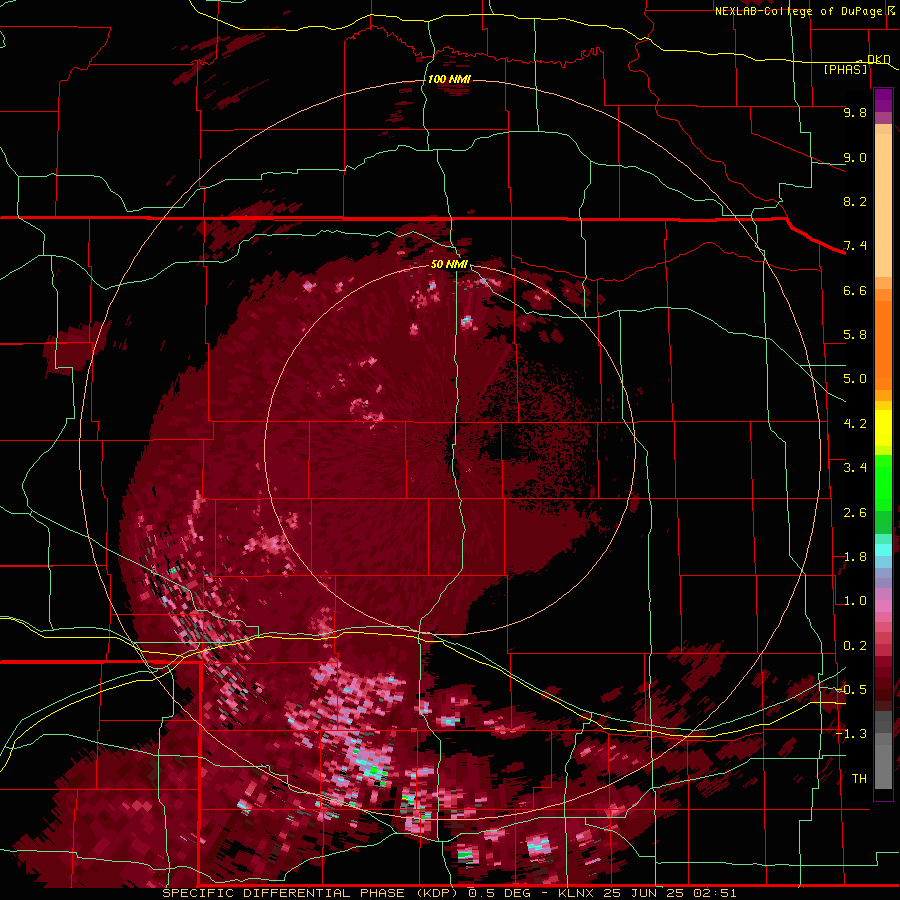The image size is (900, 900).
Task: Click the 50 NMI range ring label
Action: click(449, 264)
